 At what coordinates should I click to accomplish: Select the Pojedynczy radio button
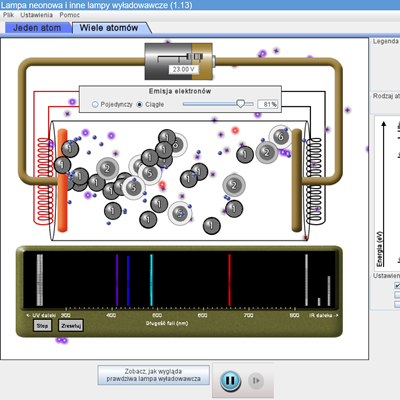coord(95,104)
